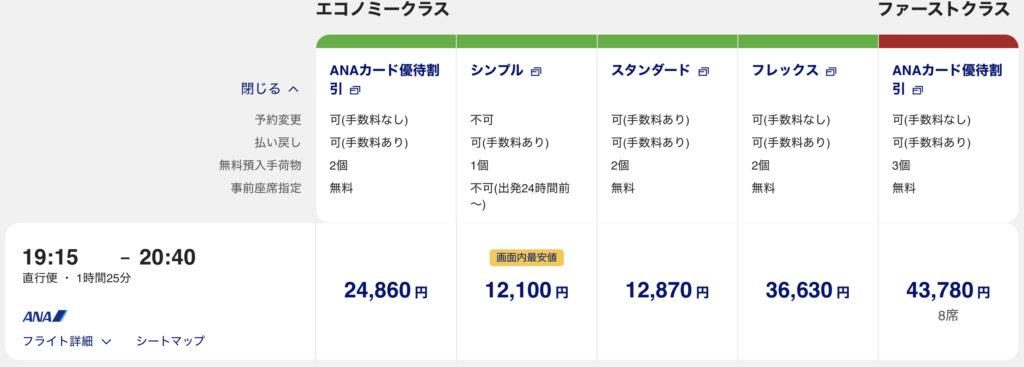This screenshot has height=367, width=1024.
Task: Open popup icon beside シンプル fare
Action: coord(536,72)
